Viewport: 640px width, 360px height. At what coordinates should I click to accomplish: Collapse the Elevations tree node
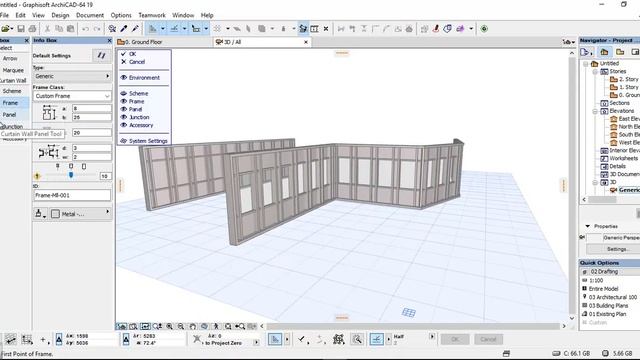595,111
